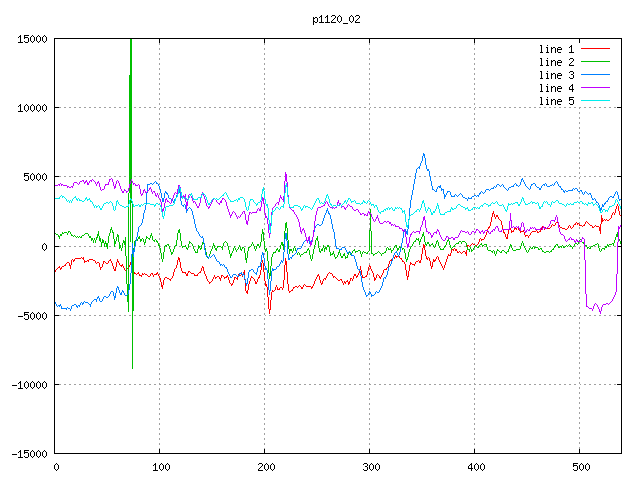
Task: Click the y-axis label -5000
Action: pos(32,316)
